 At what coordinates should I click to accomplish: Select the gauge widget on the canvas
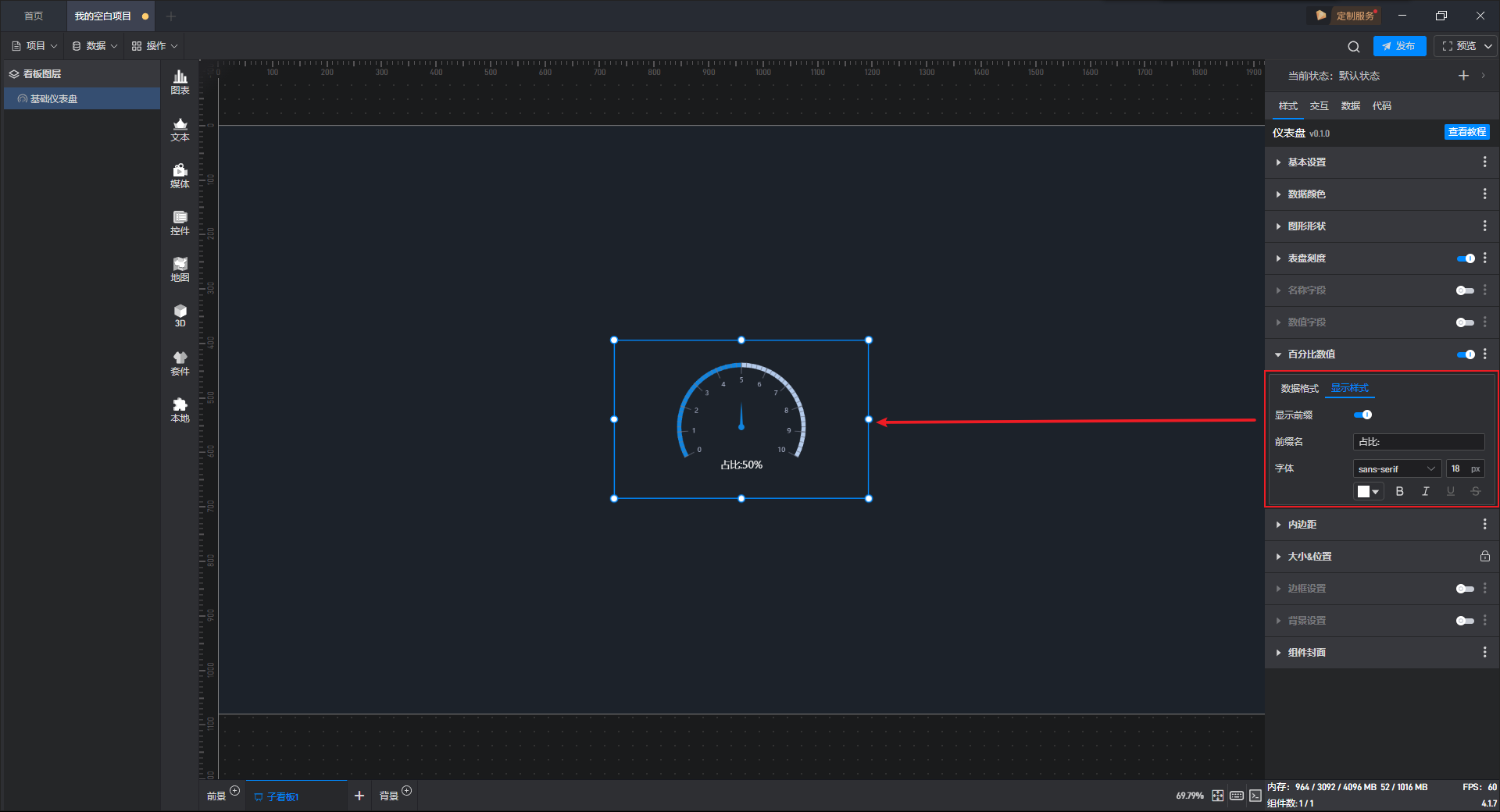(741, 419)
